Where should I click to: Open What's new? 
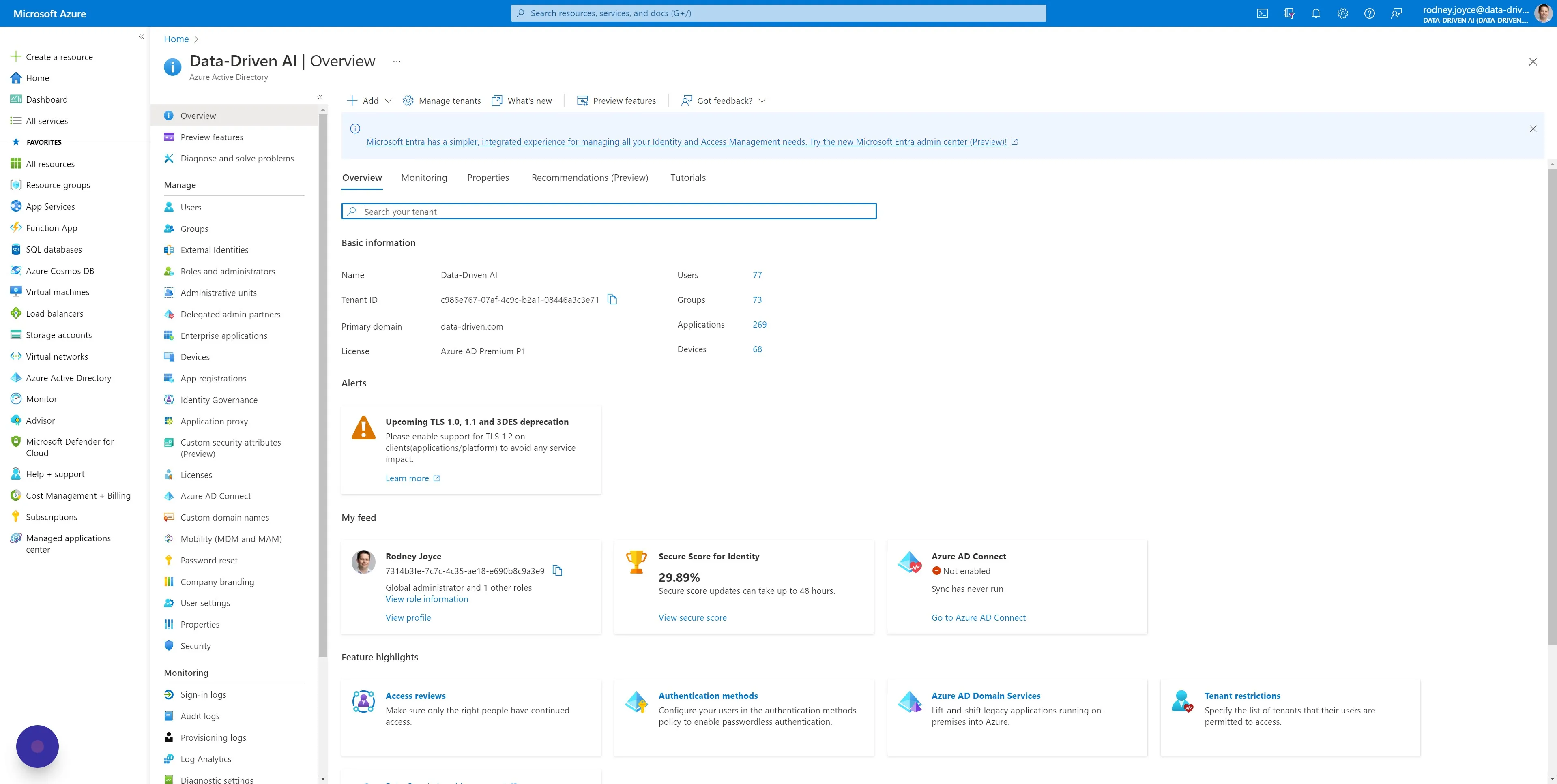pyautogui.click(x=522, y=101)
